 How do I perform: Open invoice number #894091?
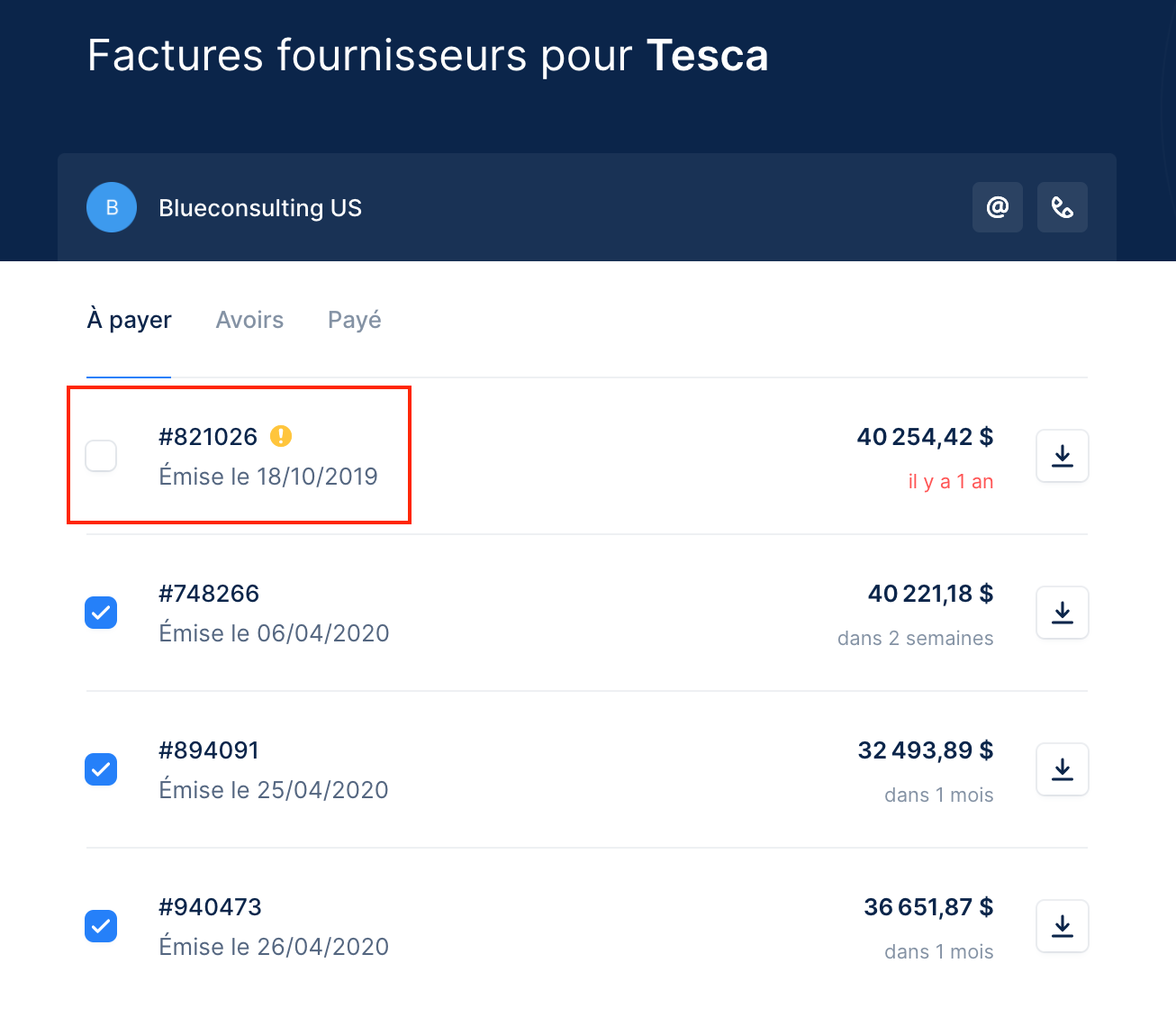[x=209, y=750]
